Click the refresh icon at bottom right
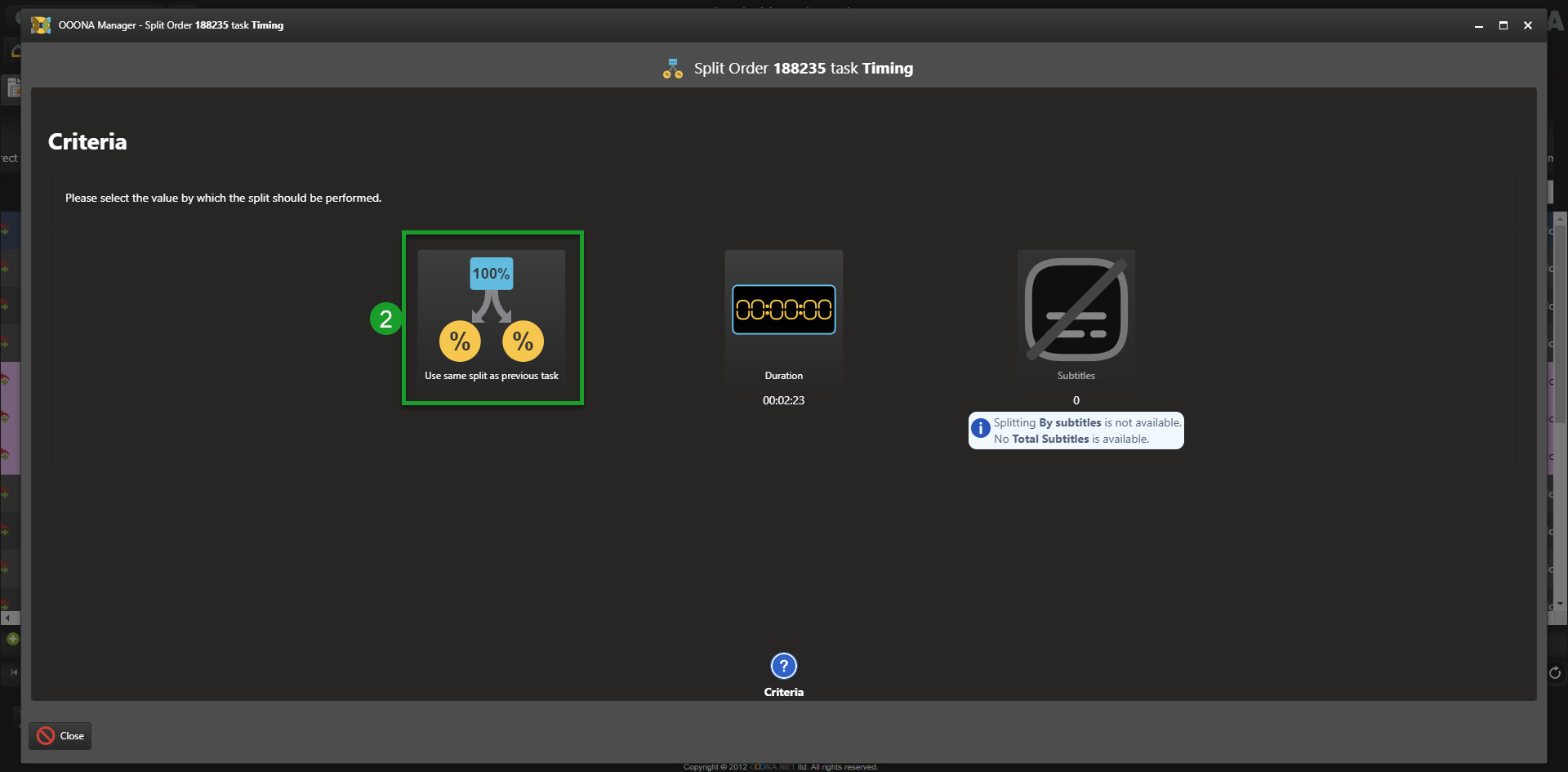The width and height of the screenshot is (1568, 772). point(1555,672)
